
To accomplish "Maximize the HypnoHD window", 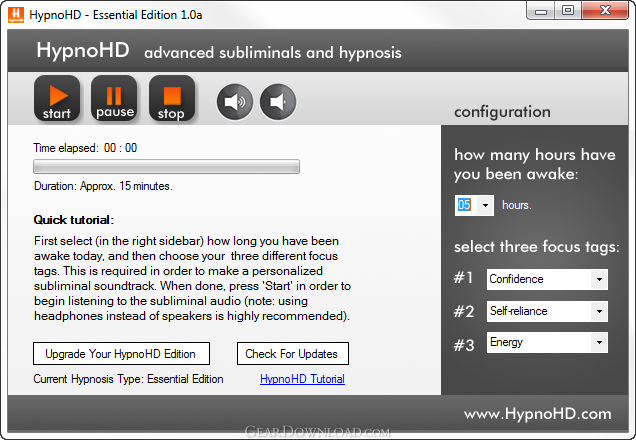I will pyautogui.click(x=568, y=11).
